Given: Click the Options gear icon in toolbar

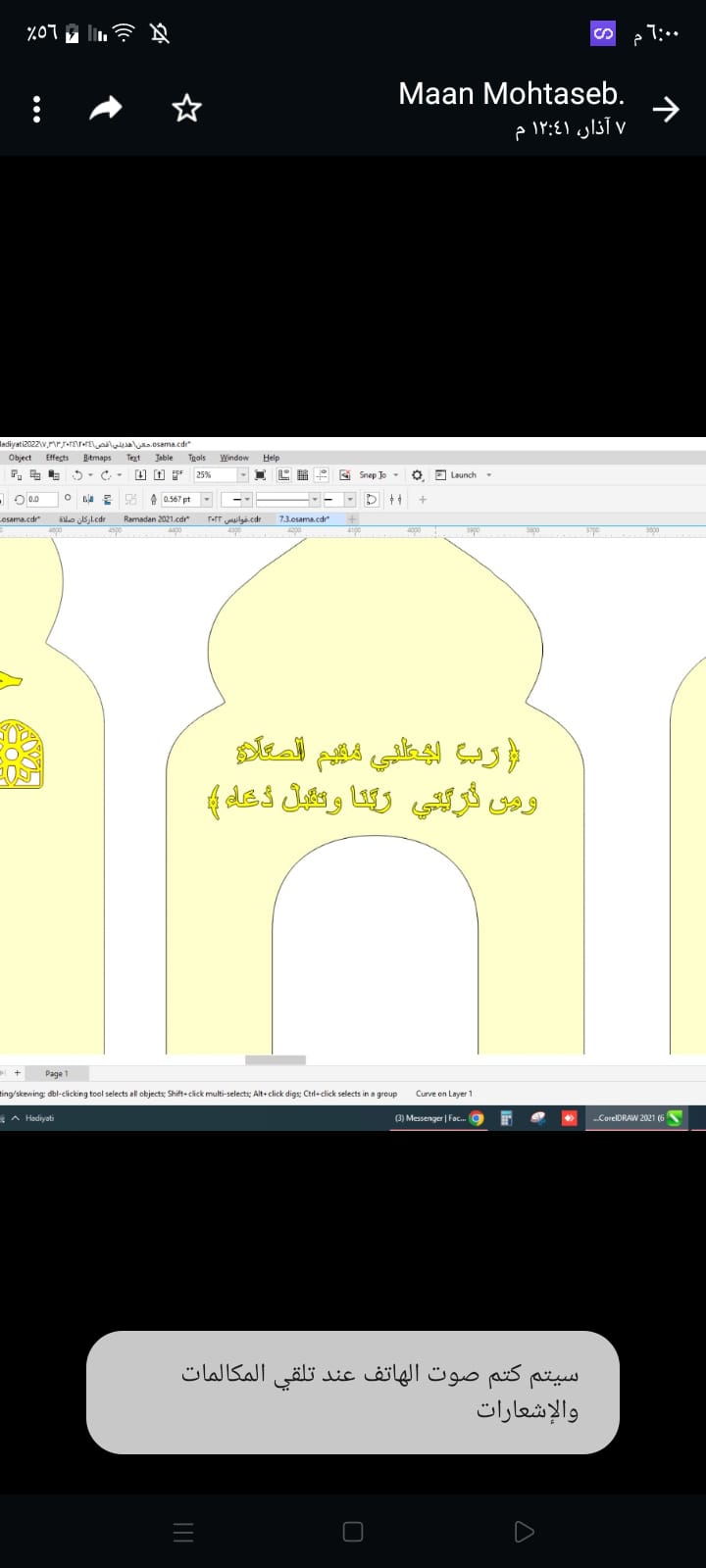Looking at the screenshot, I should [x=418, y=475].
